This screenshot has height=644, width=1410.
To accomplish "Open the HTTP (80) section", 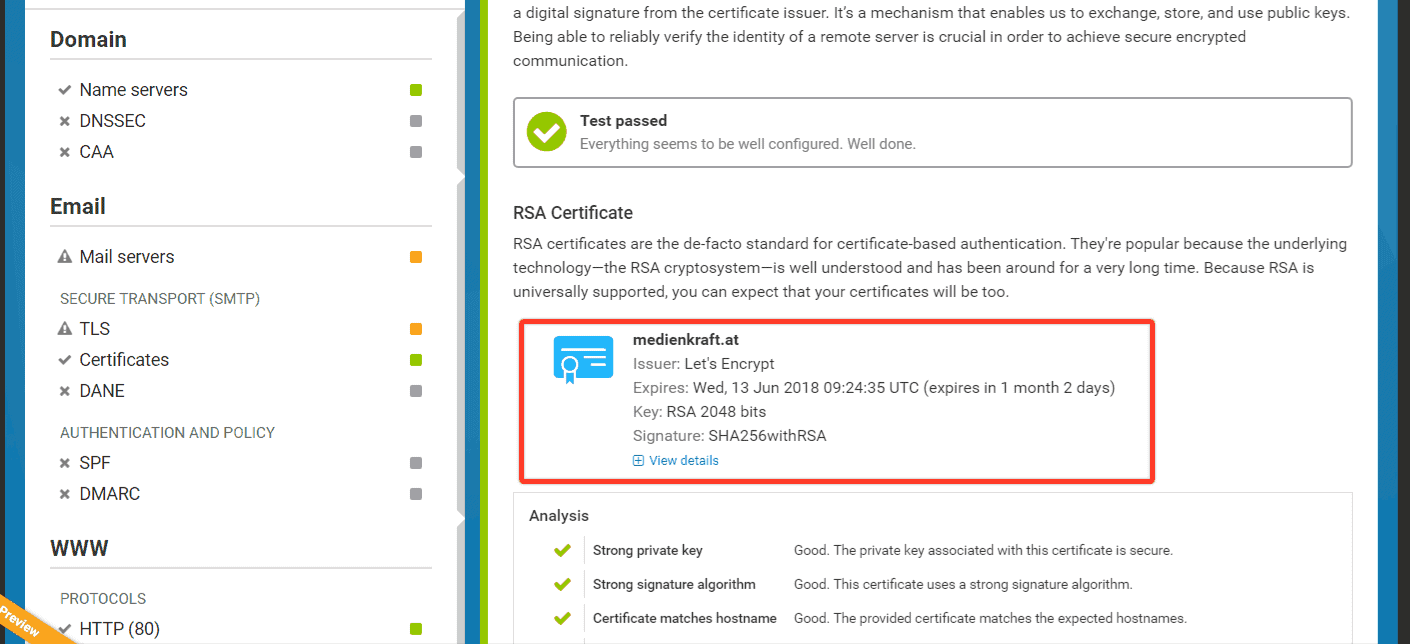I will (120, 629).
